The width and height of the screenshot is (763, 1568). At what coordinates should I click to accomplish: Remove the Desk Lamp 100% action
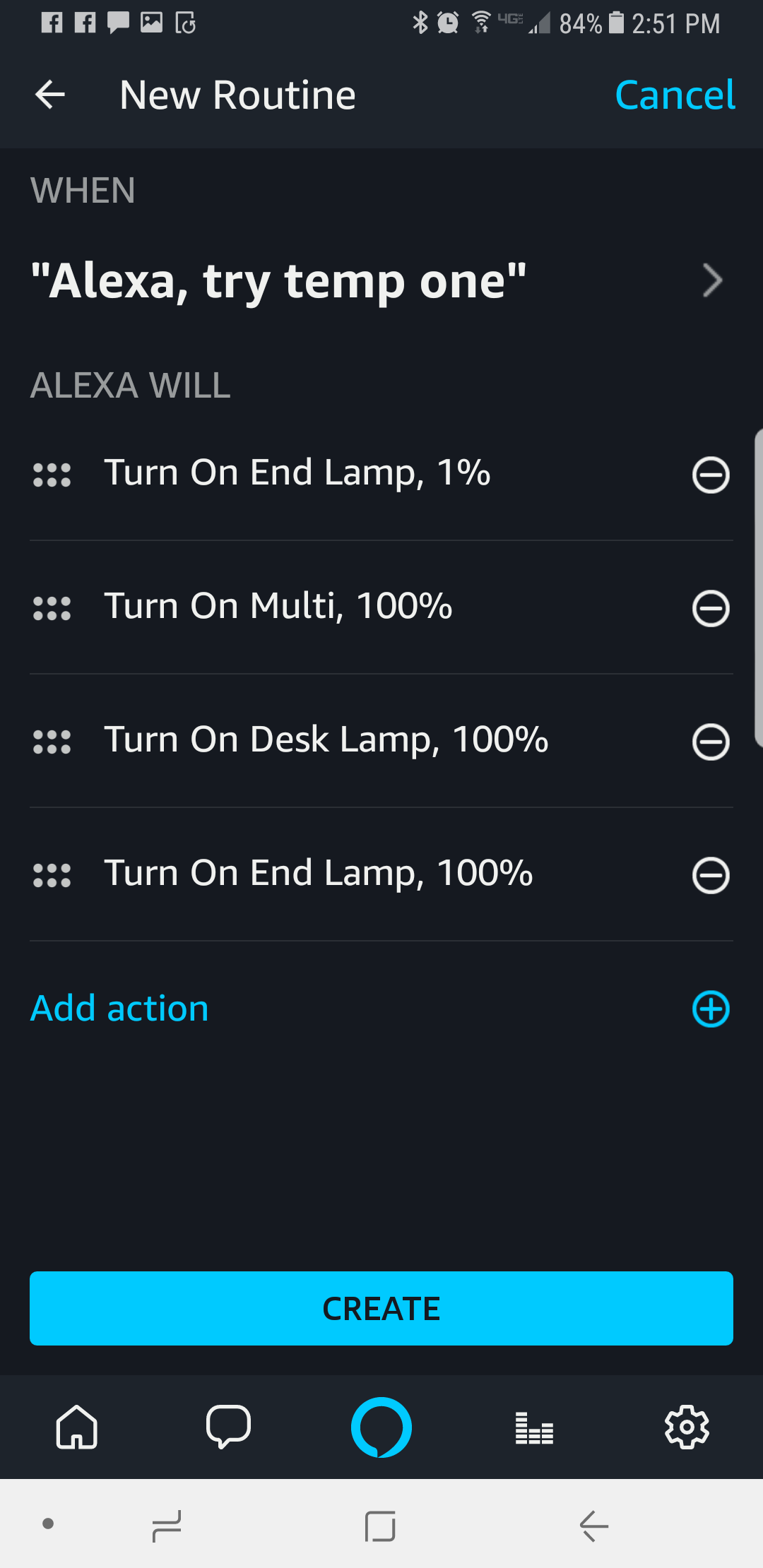[x=711, y=742]
